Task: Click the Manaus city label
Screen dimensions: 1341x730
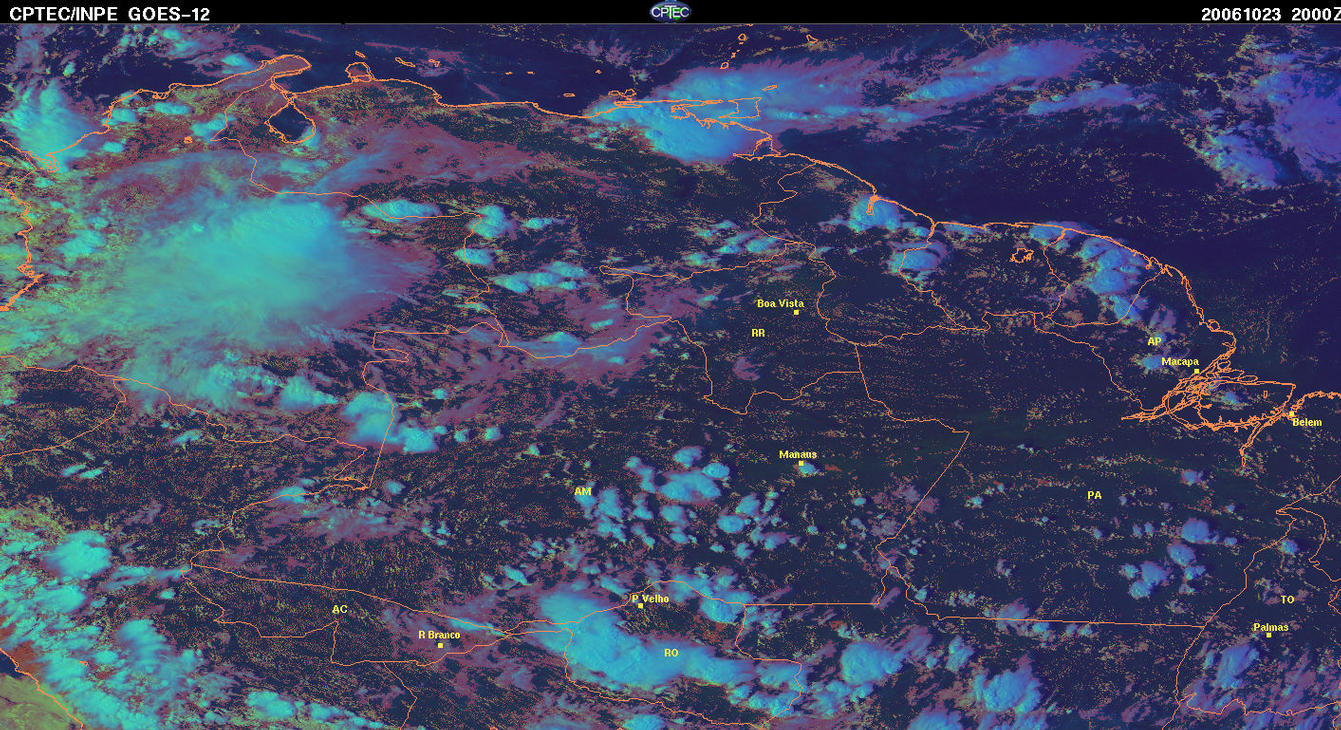Action: point(798,454)
